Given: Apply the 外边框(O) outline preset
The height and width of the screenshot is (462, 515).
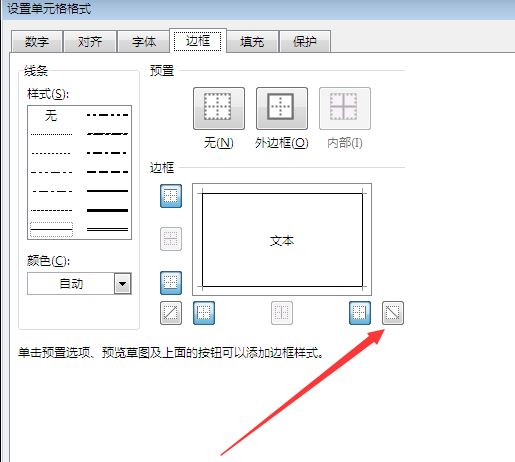Looking at the screenshot, I should 282,108.
